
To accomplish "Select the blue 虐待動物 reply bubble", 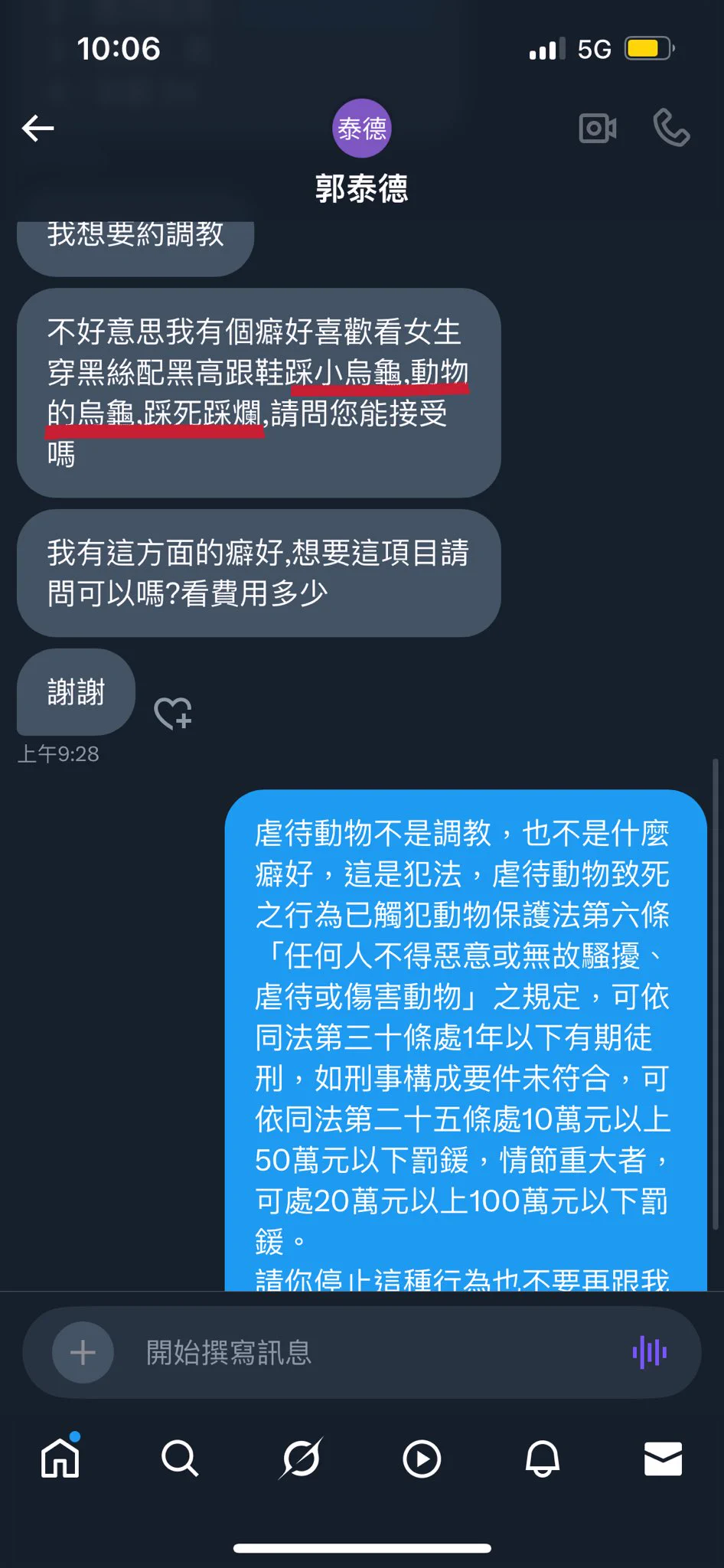I will pos(465,1040).
